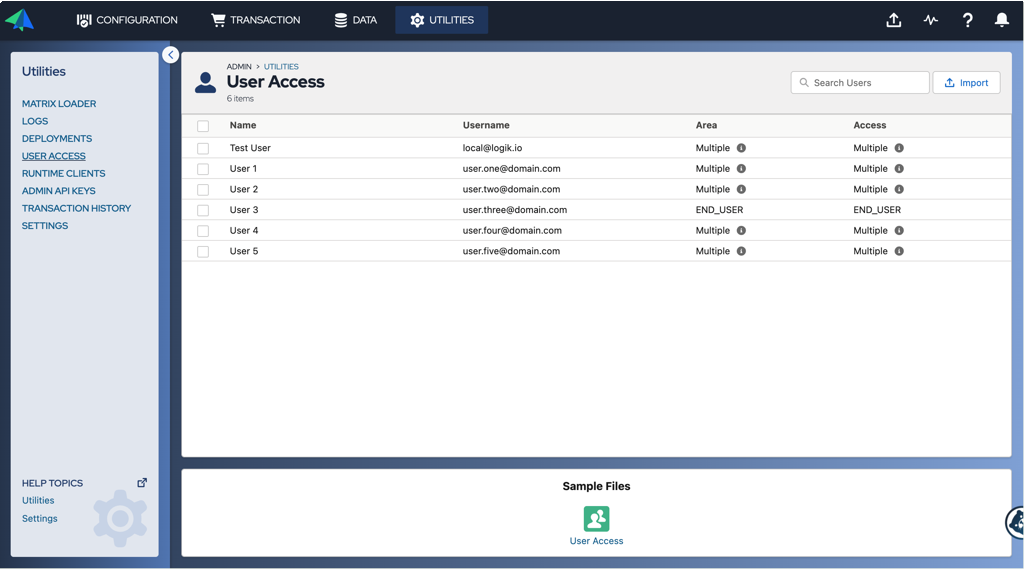Click the User Access sample file label
The width and height of the screenshot is (1024, 569).
[x=596, y=541]
